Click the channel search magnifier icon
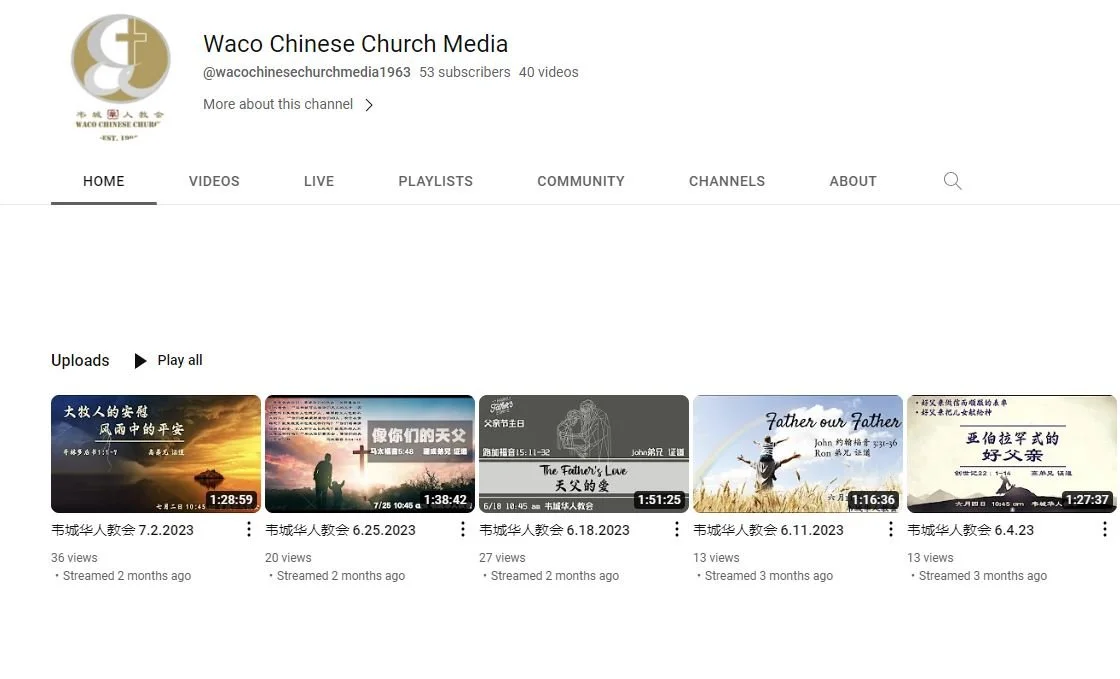The image size is (1120, 679). click(x=952, y=181)
